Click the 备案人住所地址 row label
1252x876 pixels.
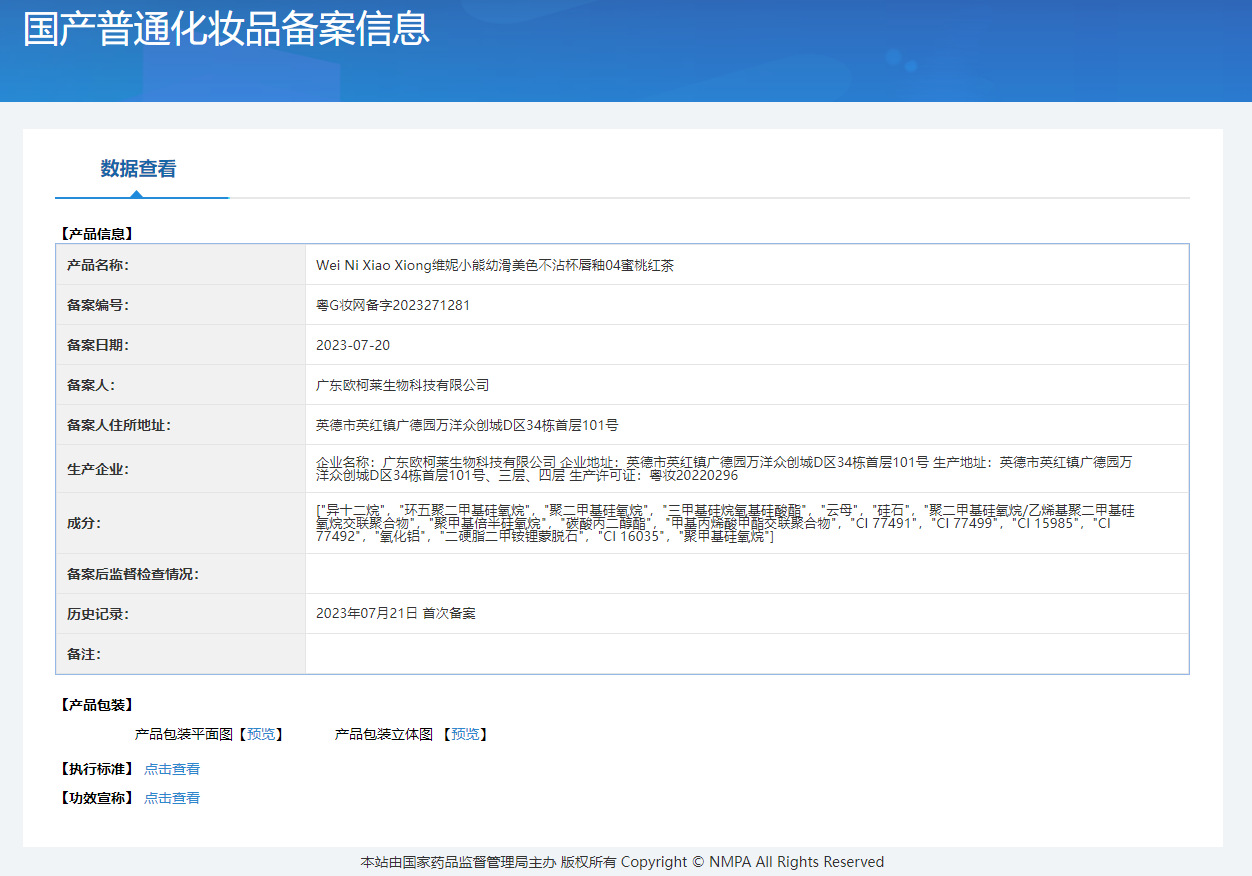[119, 425]
